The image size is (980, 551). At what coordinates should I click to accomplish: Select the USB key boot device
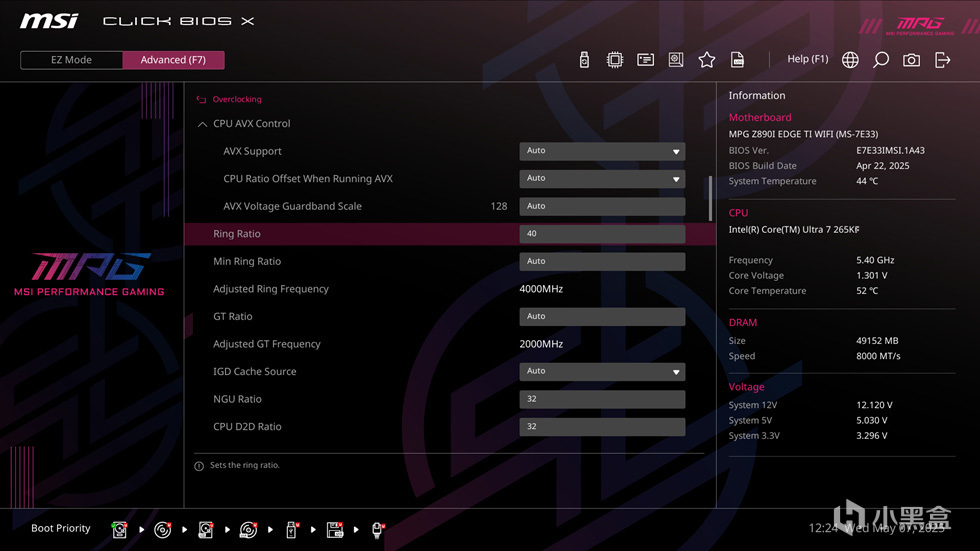click(x=291, y=530)
